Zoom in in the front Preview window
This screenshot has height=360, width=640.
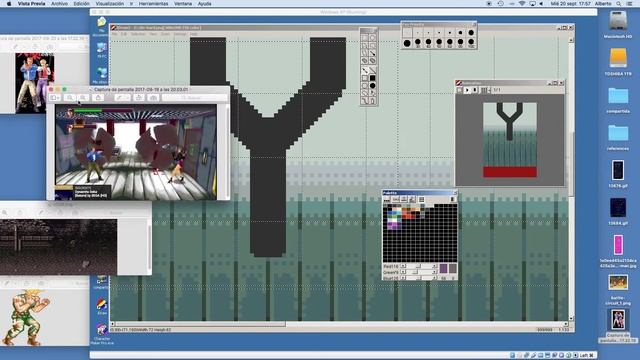(83, 98)
